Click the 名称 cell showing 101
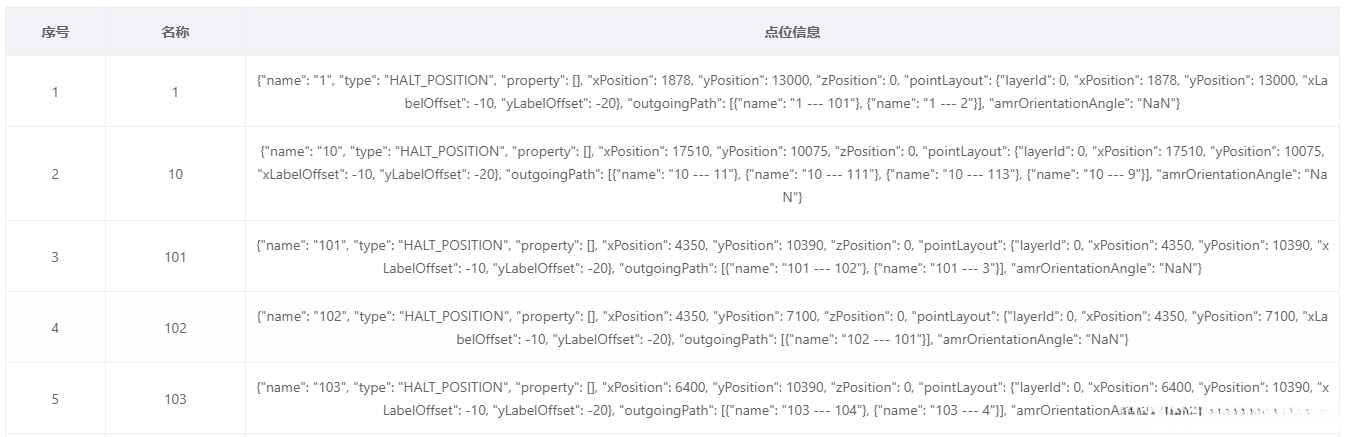 [x=175, y=257]
